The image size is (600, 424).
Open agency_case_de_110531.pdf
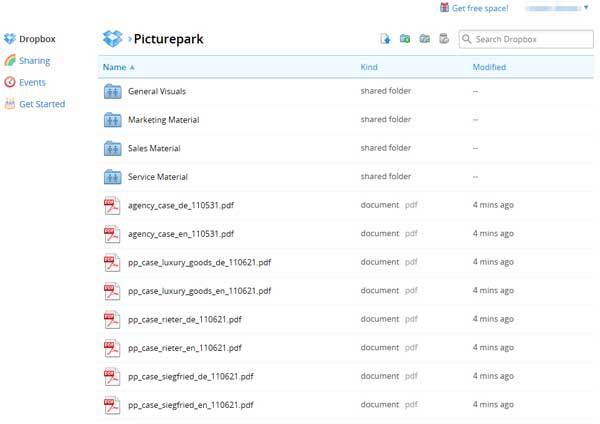point(181,205)
